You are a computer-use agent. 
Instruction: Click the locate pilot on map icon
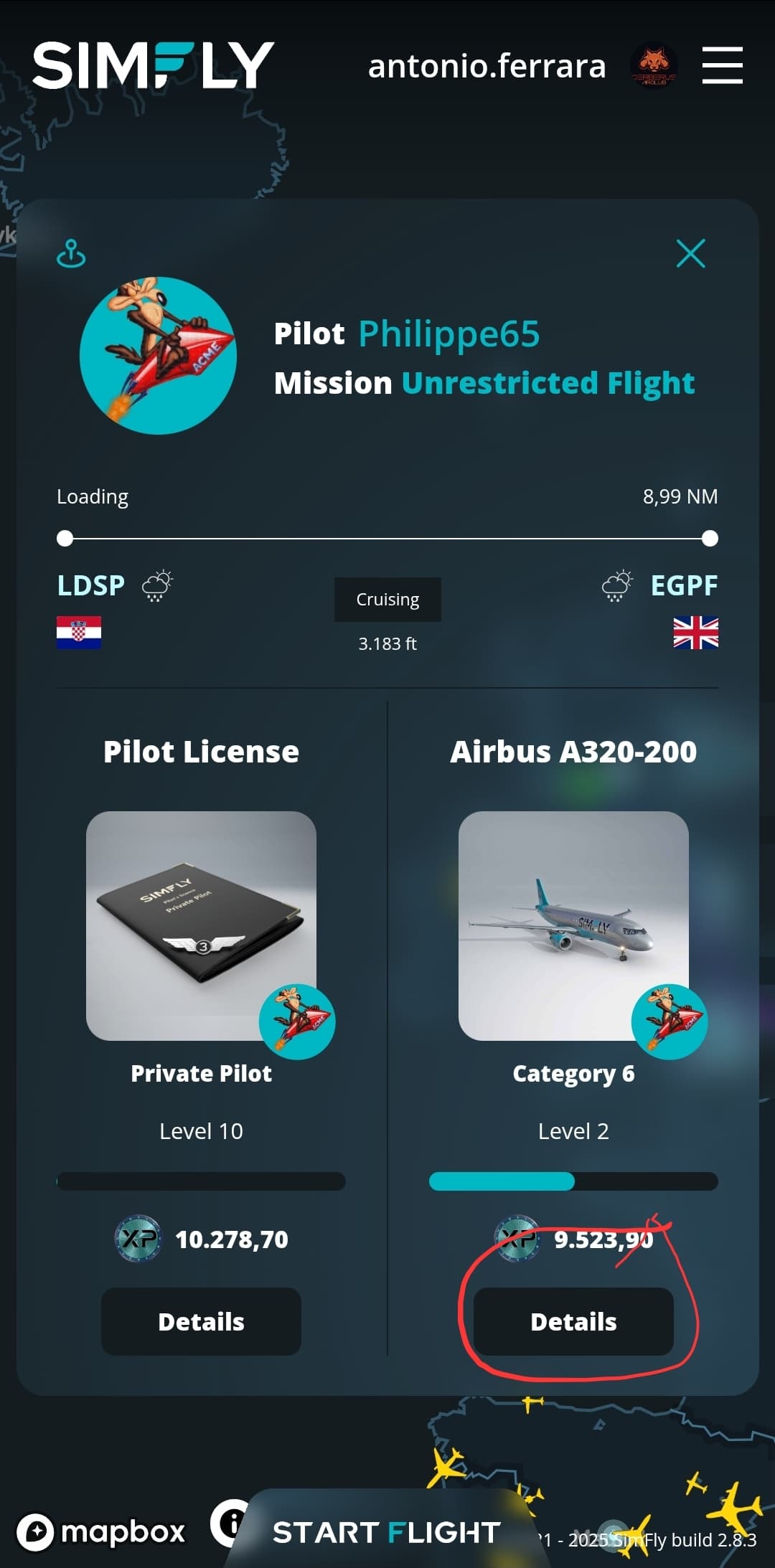coord(71,253)
